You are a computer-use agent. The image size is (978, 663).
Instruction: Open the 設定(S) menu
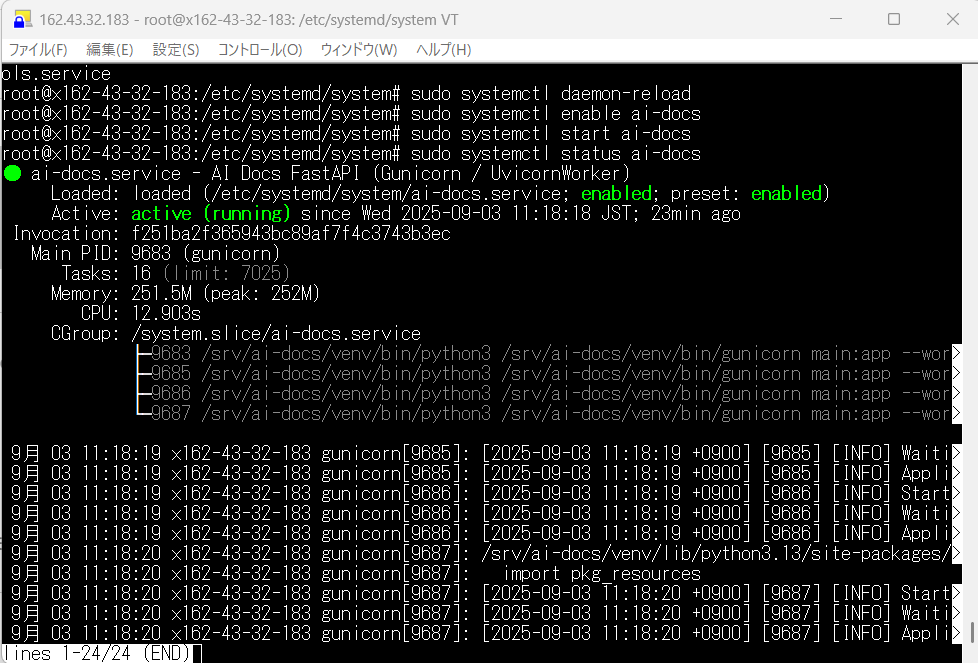tap(176, 50)
